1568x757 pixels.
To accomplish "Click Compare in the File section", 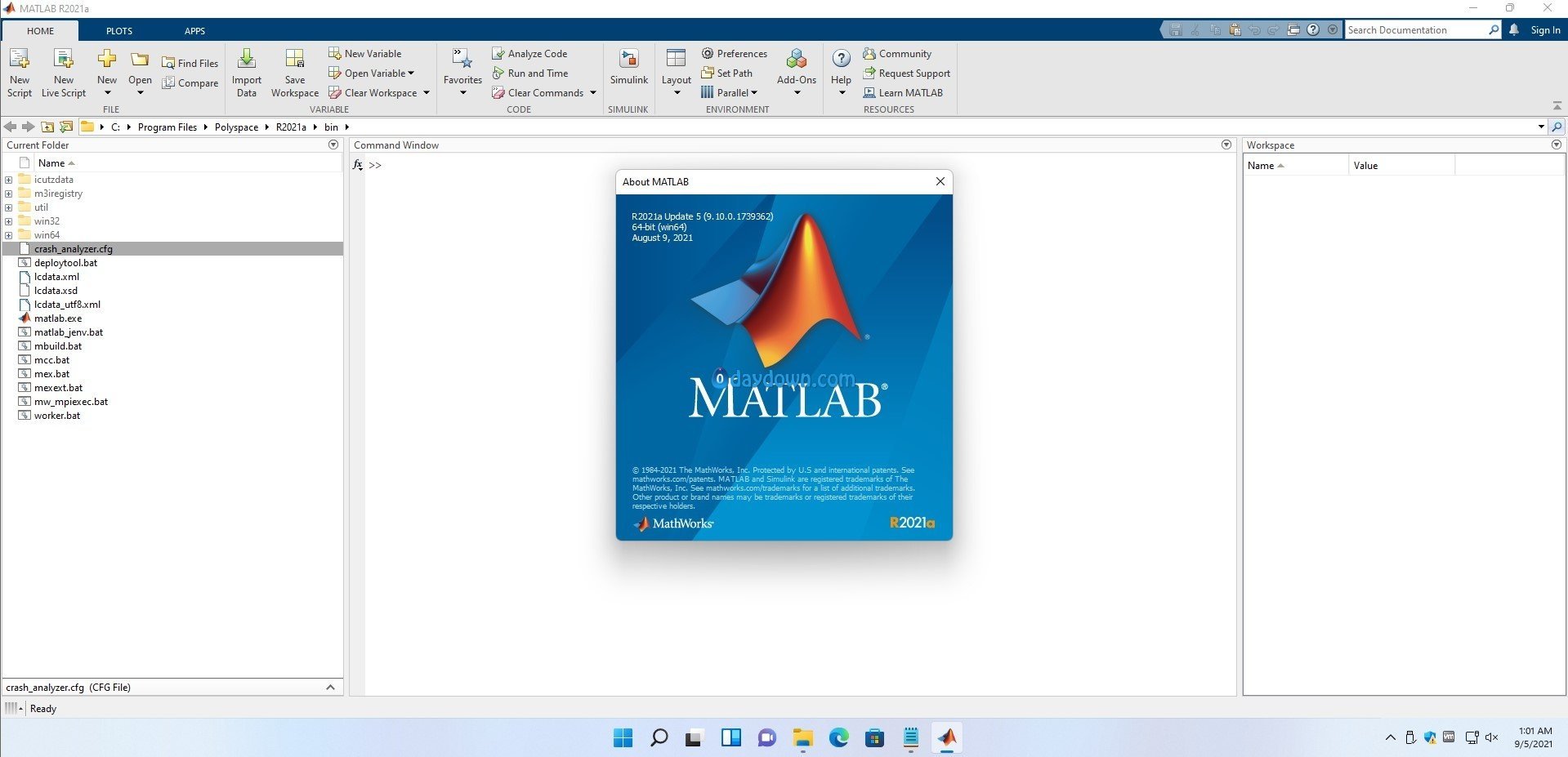I will [190, 82].
